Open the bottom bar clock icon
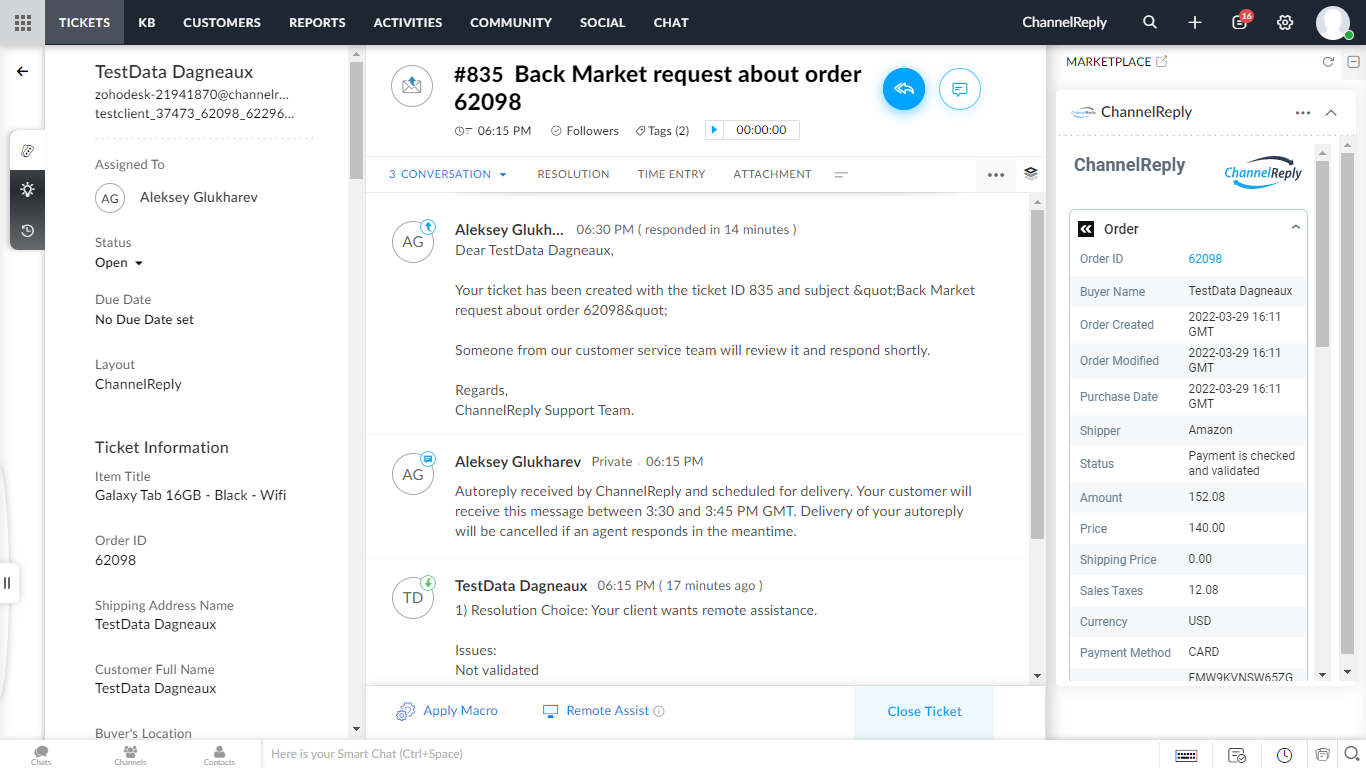The image size is (1366, 768). (x=1285, y=755)
